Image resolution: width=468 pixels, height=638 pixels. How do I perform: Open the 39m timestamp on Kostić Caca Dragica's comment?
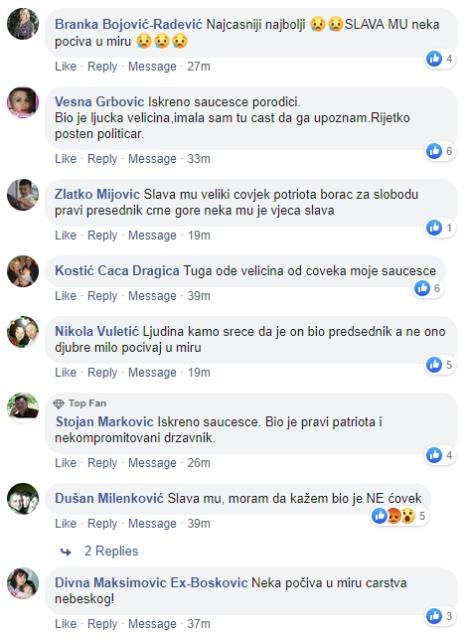[199, 296]
